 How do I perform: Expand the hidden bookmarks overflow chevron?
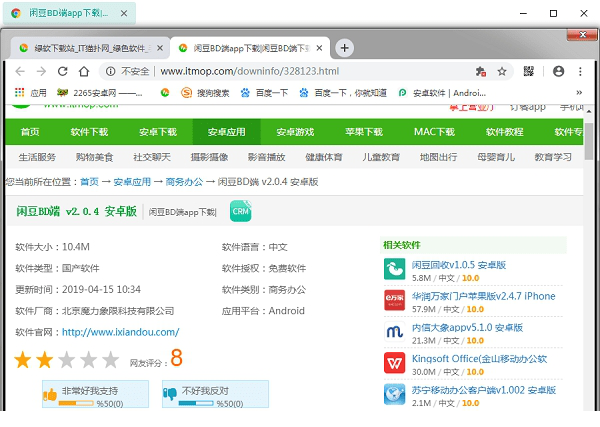coord(579,93)
